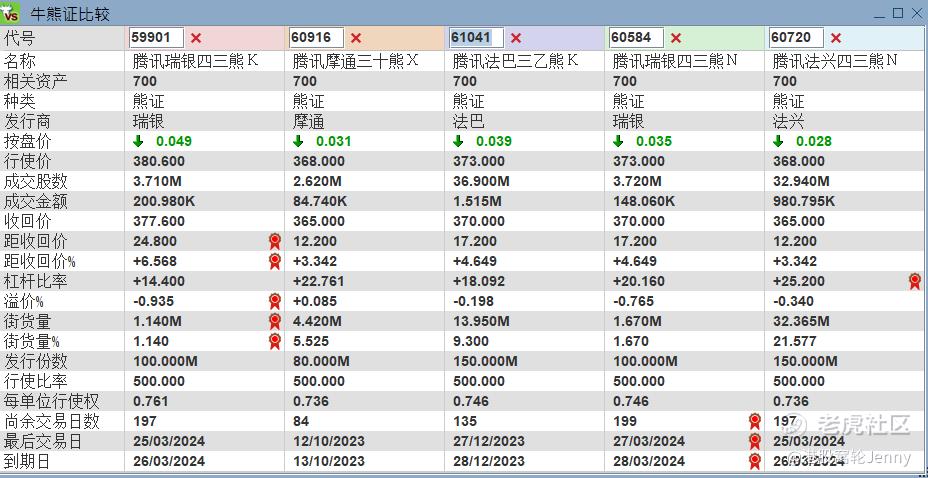Remove warrant 60720 with its red X
Screen dimensions: 928x478
coord(836,38)
